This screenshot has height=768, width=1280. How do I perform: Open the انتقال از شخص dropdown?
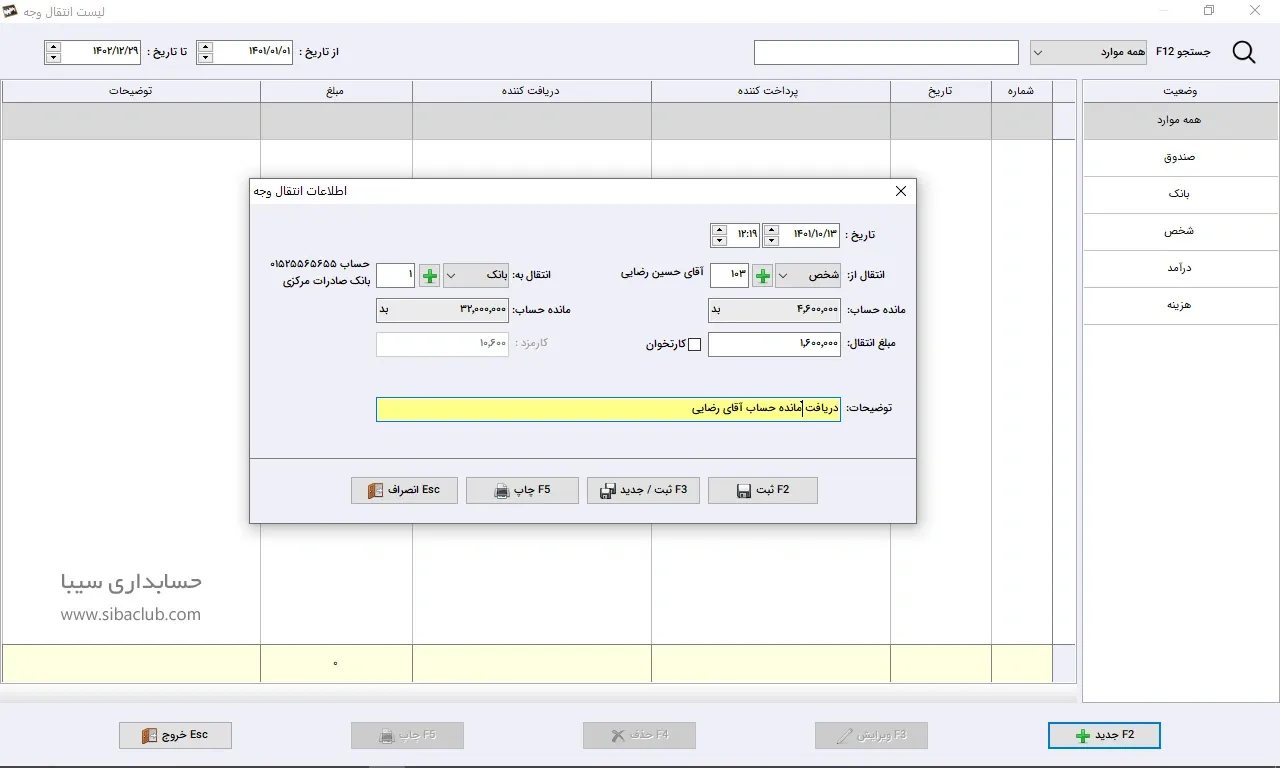tap(808, 275)
